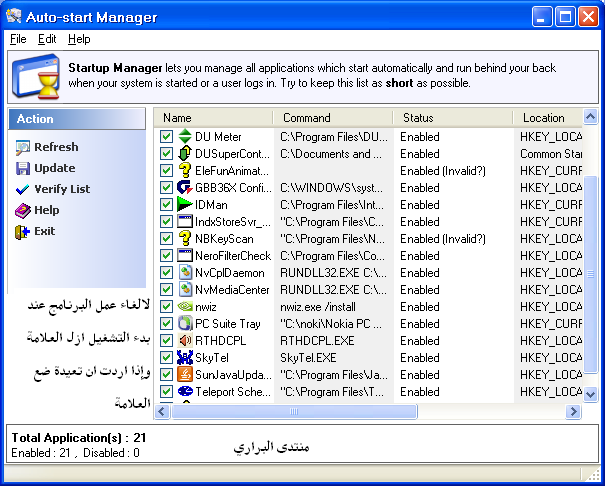The width and height of the screenshot is (605, 486).
Task: Disable the EleFunAnimat... startup checkbox
Action: 166,170
